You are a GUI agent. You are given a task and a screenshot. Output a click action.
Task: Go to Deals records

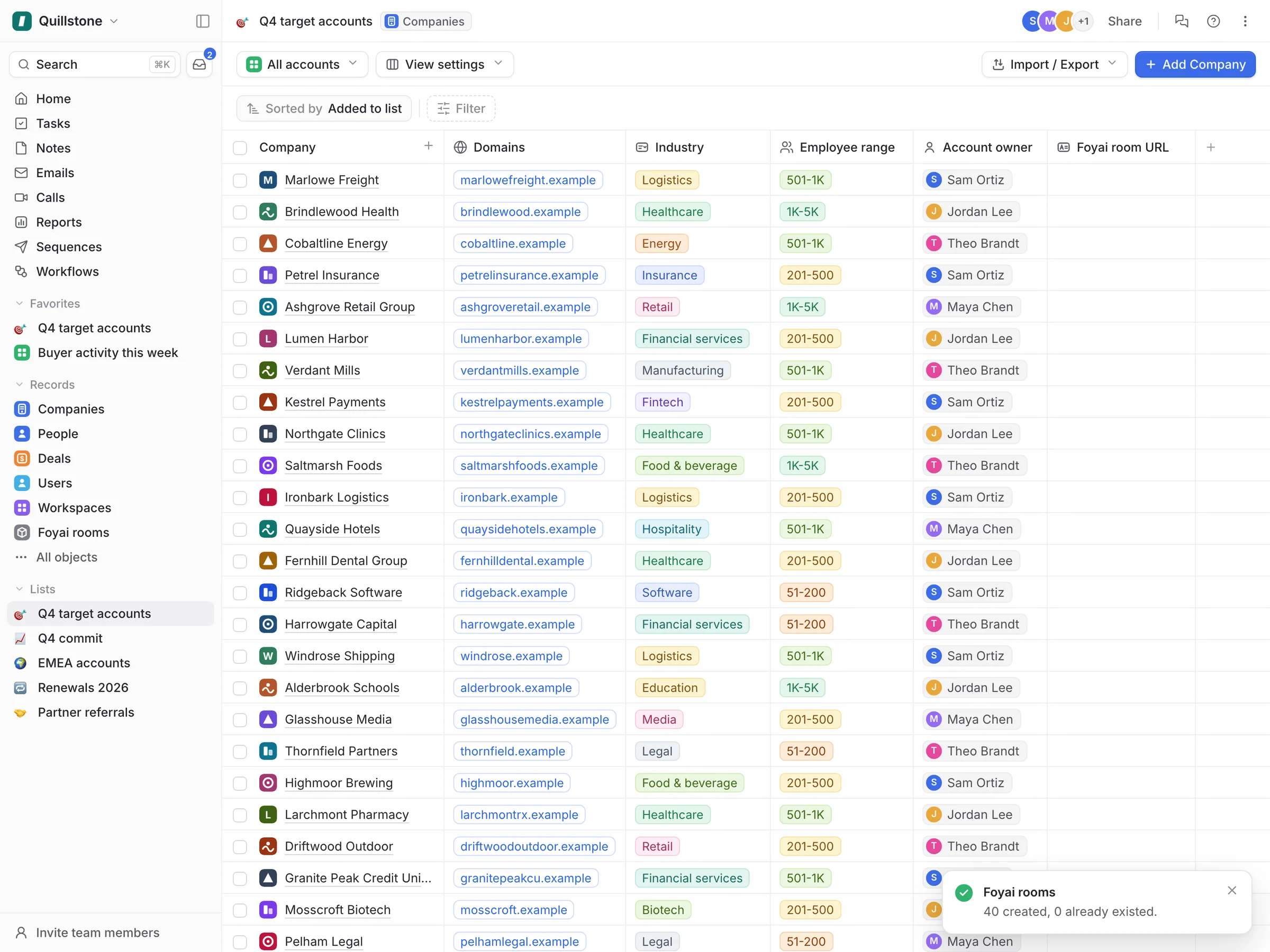tap(54, 459)
